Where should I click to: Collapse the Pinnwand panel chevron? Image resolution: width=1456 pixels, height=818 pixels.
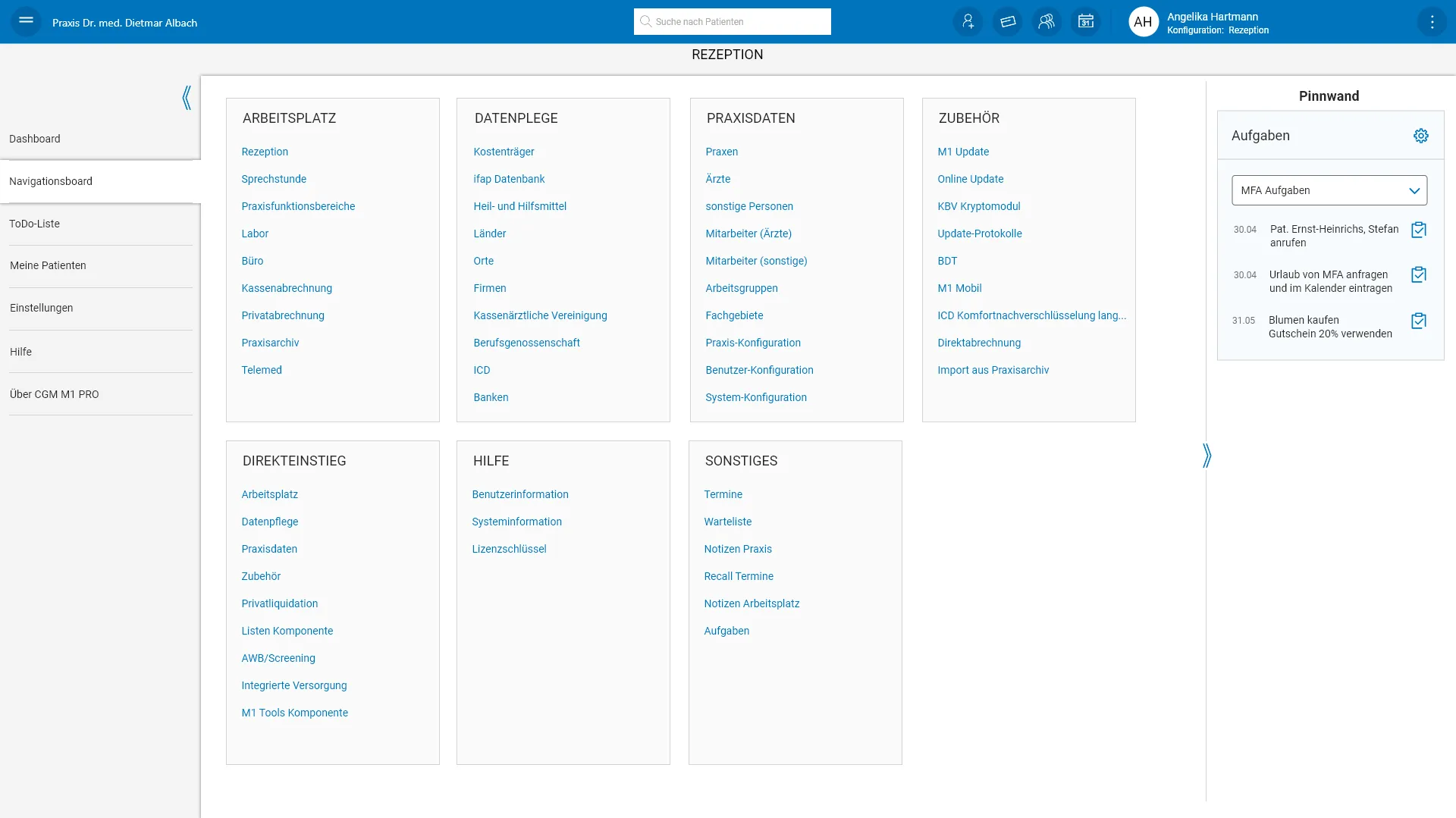click(1207, 455)
